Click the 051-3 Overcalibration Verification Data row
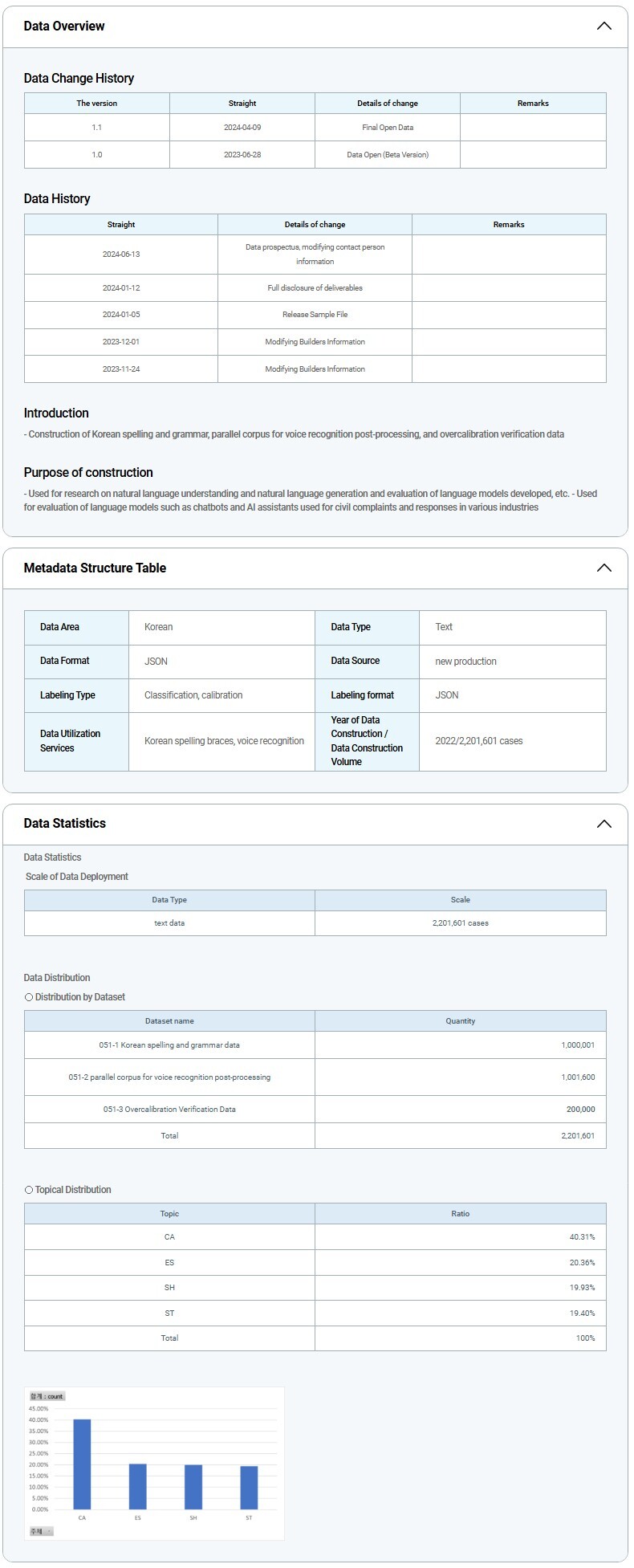 coord(169,1110)
